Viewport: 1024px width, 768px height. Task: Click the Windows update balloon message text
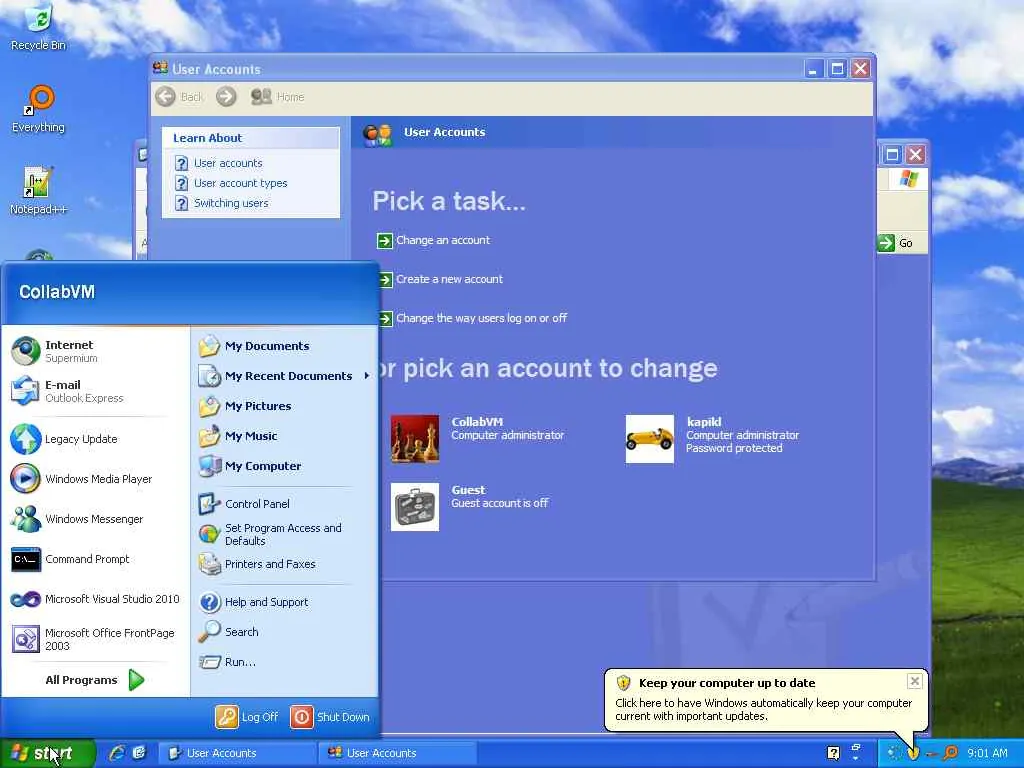click(x=763, y=710)
